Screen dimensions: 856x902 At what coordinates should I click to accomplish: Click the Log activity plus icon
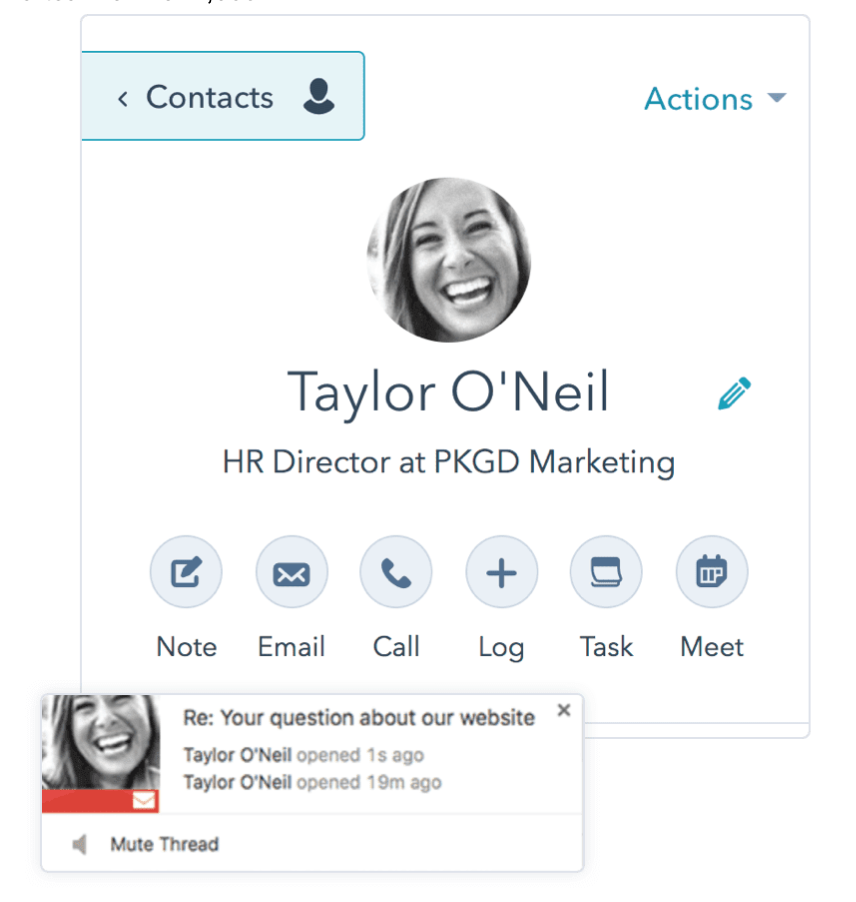click(502, 572)
